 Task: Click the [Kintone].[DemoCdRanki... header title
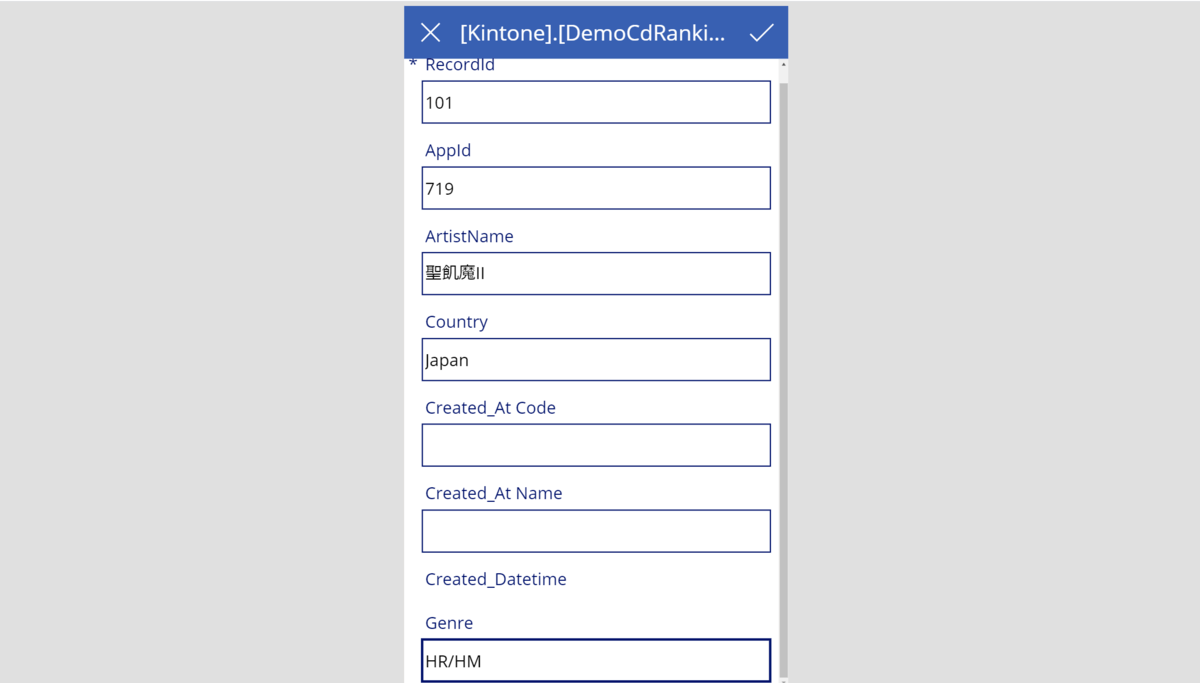[x=593, y=33]
